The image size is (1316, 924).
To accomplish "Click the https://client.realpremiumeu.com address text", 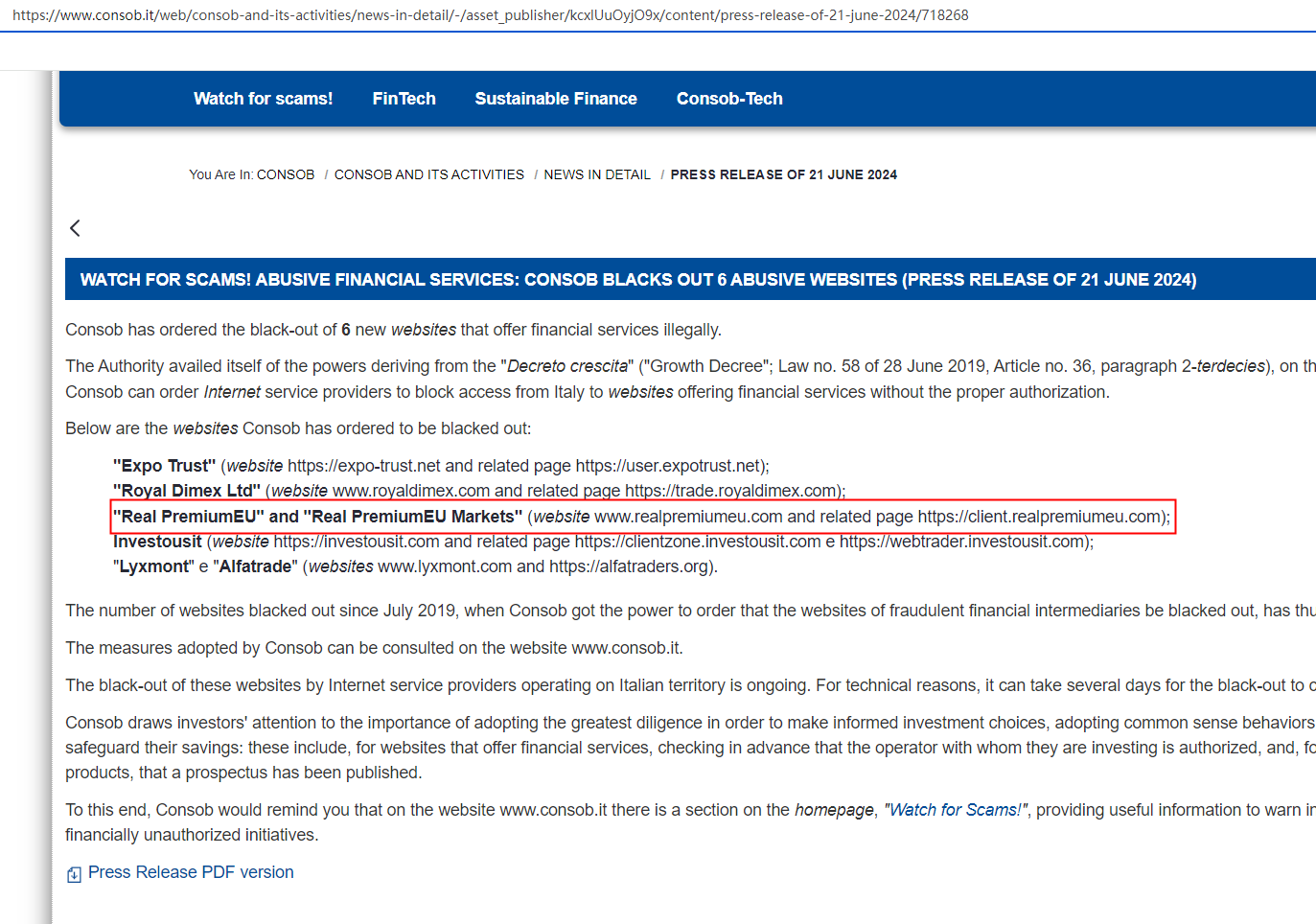I will click(1040, 517).
